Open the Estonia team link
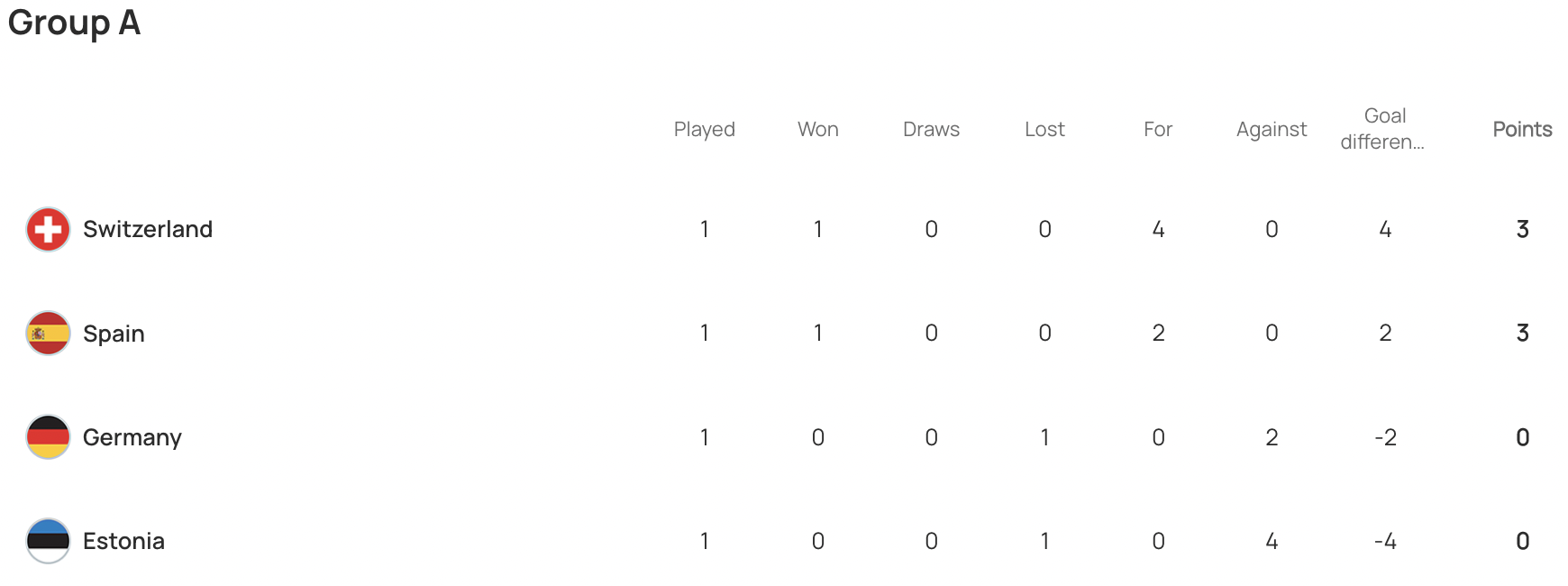The image size is (1568, 586). pos(123,541)
